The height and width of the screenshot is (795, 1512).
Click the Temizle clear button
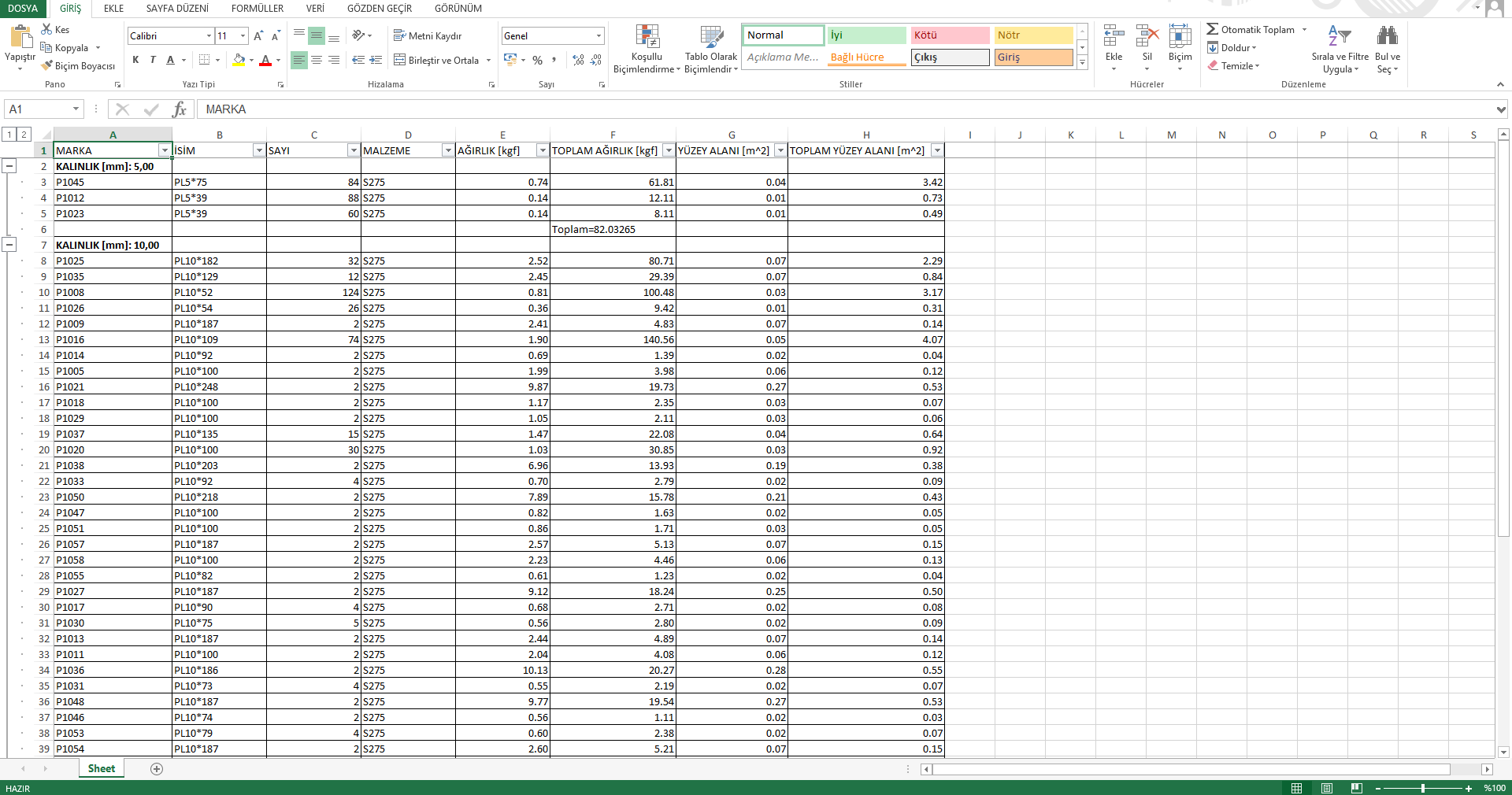pos(1233,65)
